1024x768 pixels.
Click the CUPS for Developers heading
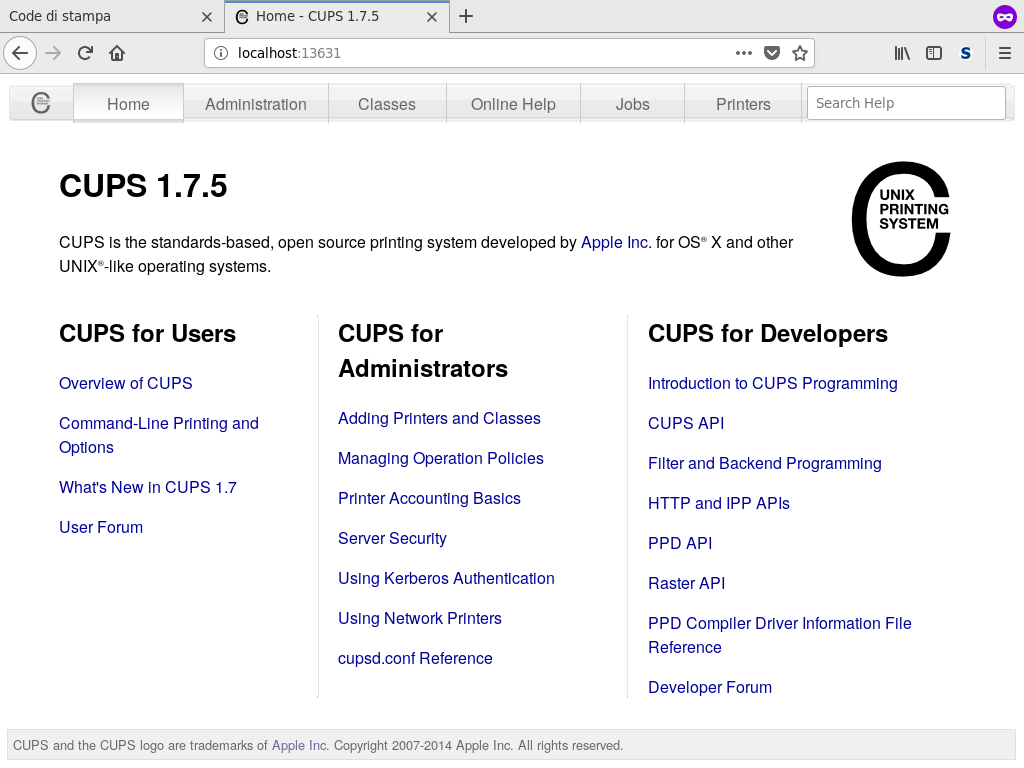pos(768,334)
